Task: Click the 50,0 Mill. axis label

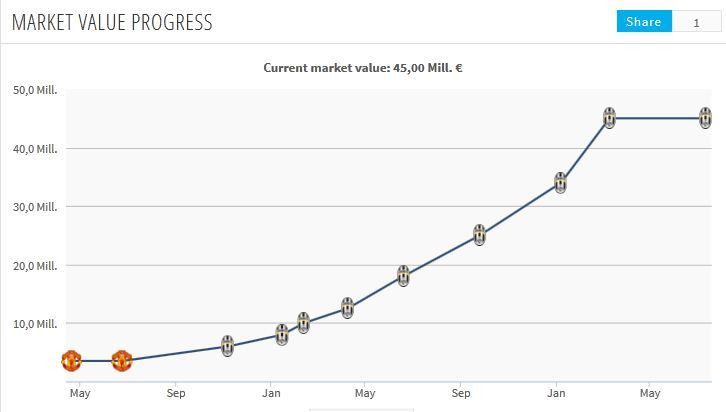Action: click(x=35, y=90)
